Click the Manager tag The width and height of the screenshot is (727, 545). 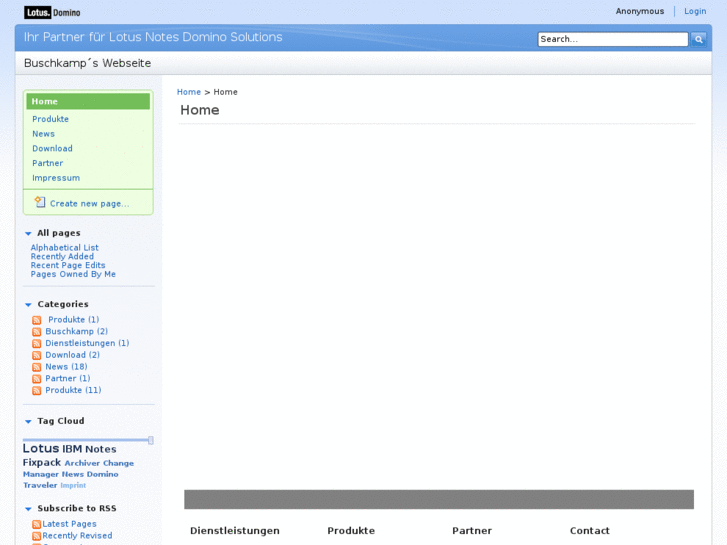click(41, 474)
